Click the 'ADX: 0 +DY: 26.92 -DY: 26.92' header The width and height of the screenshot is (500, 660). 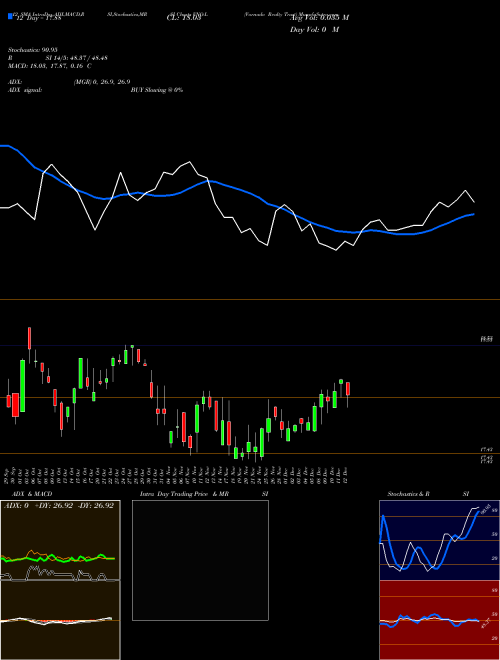59,506
